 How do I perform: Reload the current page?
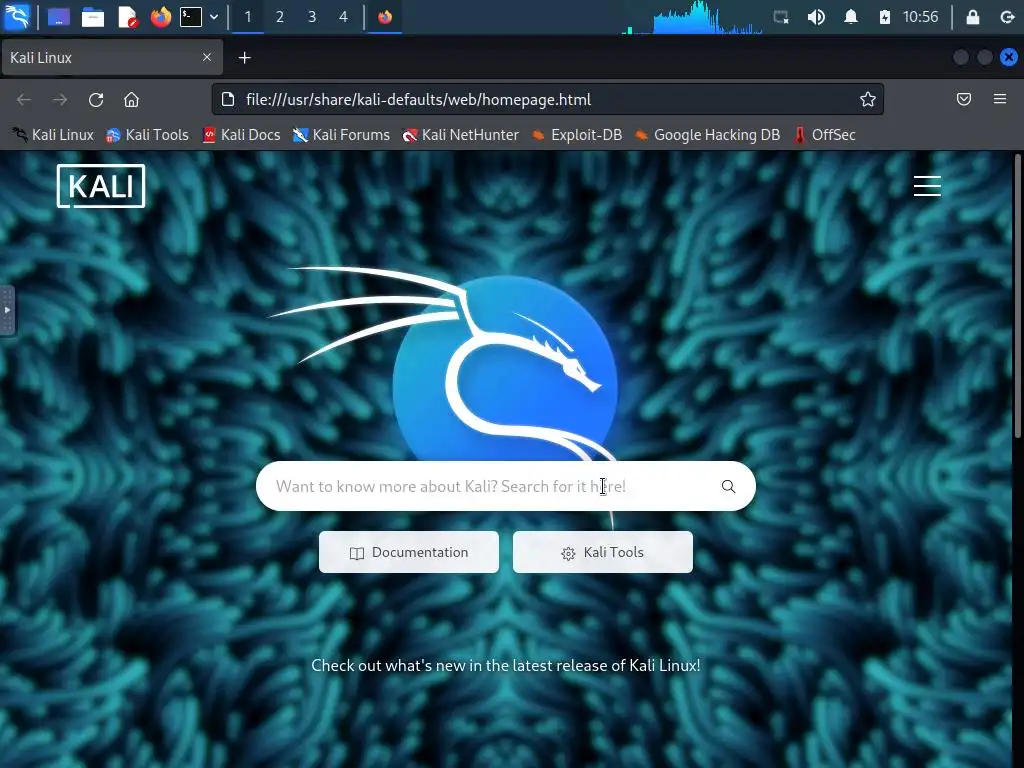96,100
